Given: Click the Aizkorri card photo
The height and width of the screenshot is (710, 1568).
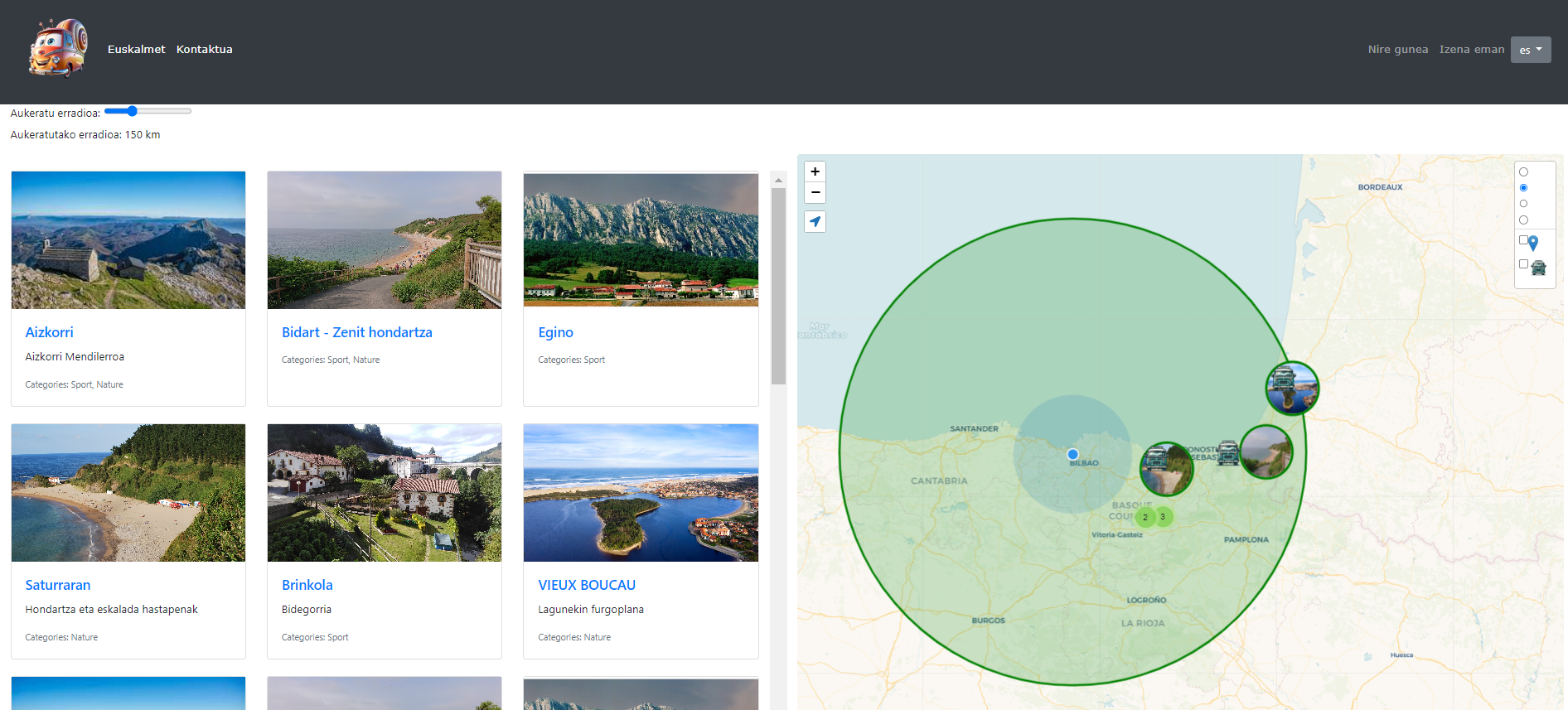Looking at the screenshot, I should click(x=128, y=240).
